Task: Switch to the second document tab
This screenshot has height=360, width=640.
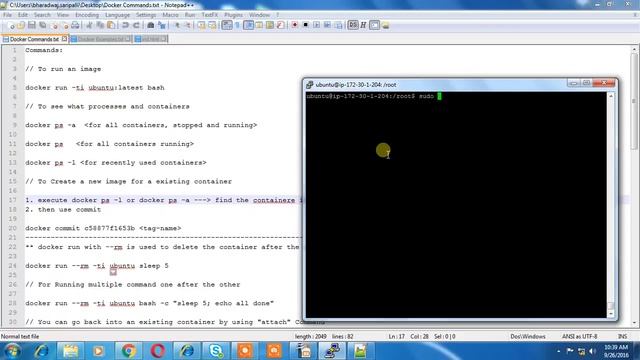Action: [x=100, y=39]
